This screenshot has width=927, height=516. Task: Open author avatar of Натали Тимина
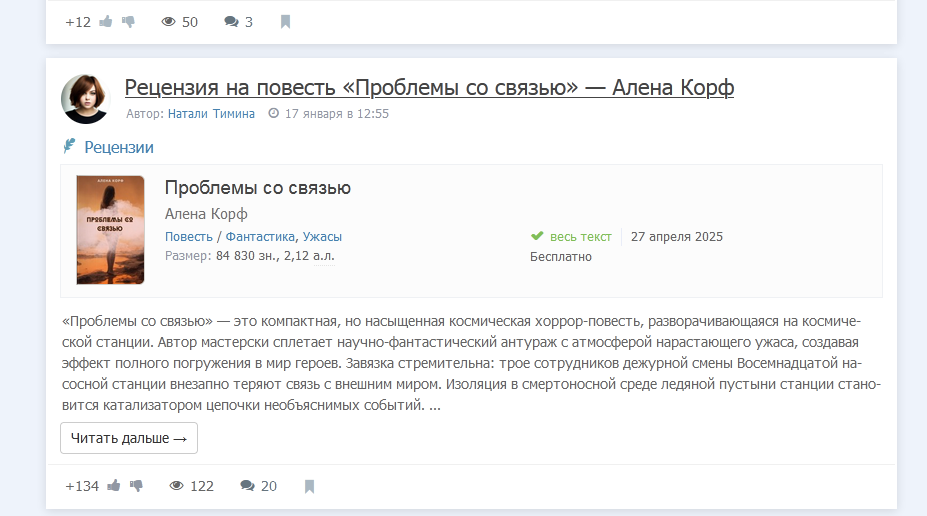click(x=85, y=98)
